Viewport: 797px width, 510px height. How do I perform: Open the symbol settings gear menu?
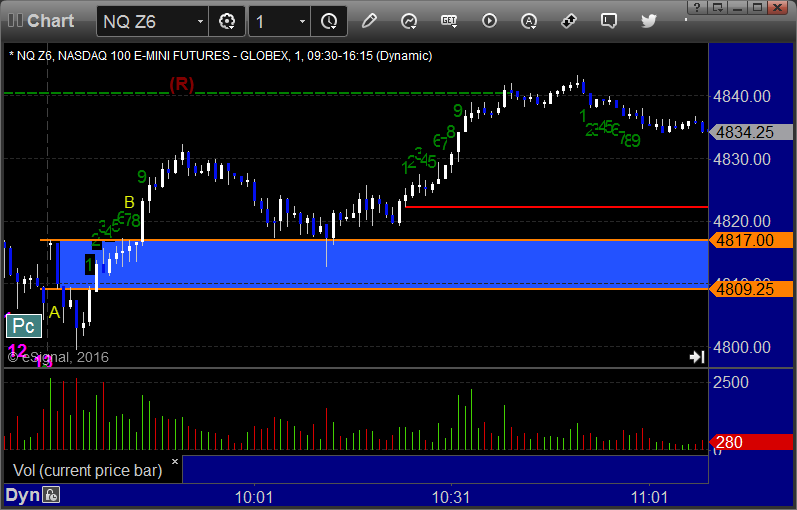227,21
